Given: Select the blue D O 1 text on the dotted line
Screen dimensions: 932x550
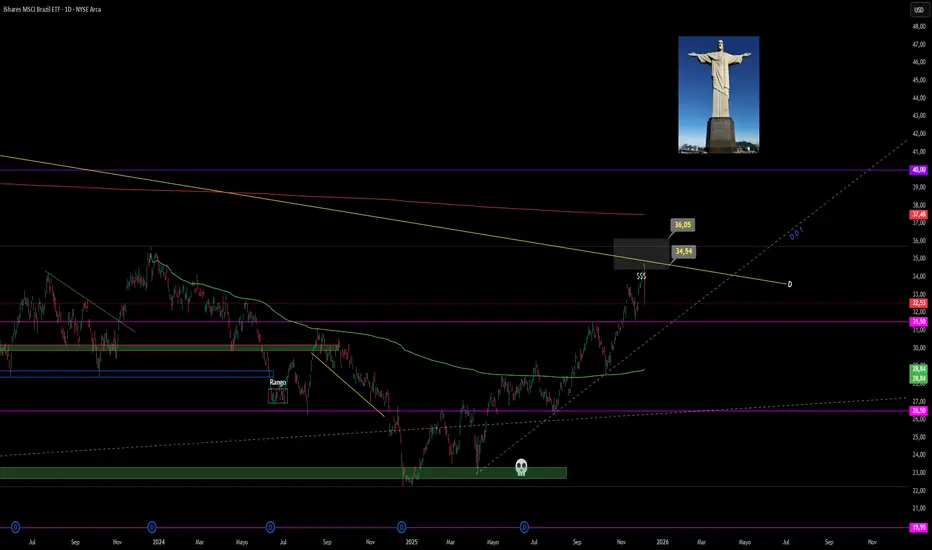Looking at the screenshot, I should [x=796, y=233].
